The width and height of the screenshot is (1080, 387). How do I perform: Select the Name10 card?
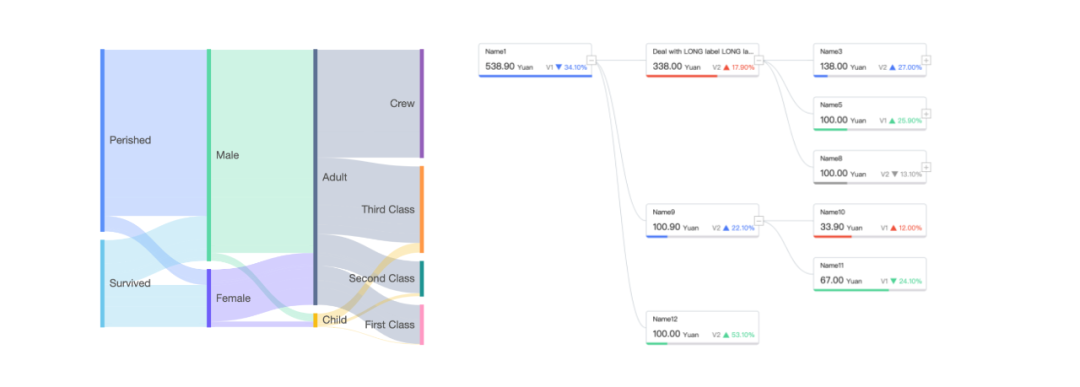870,221
